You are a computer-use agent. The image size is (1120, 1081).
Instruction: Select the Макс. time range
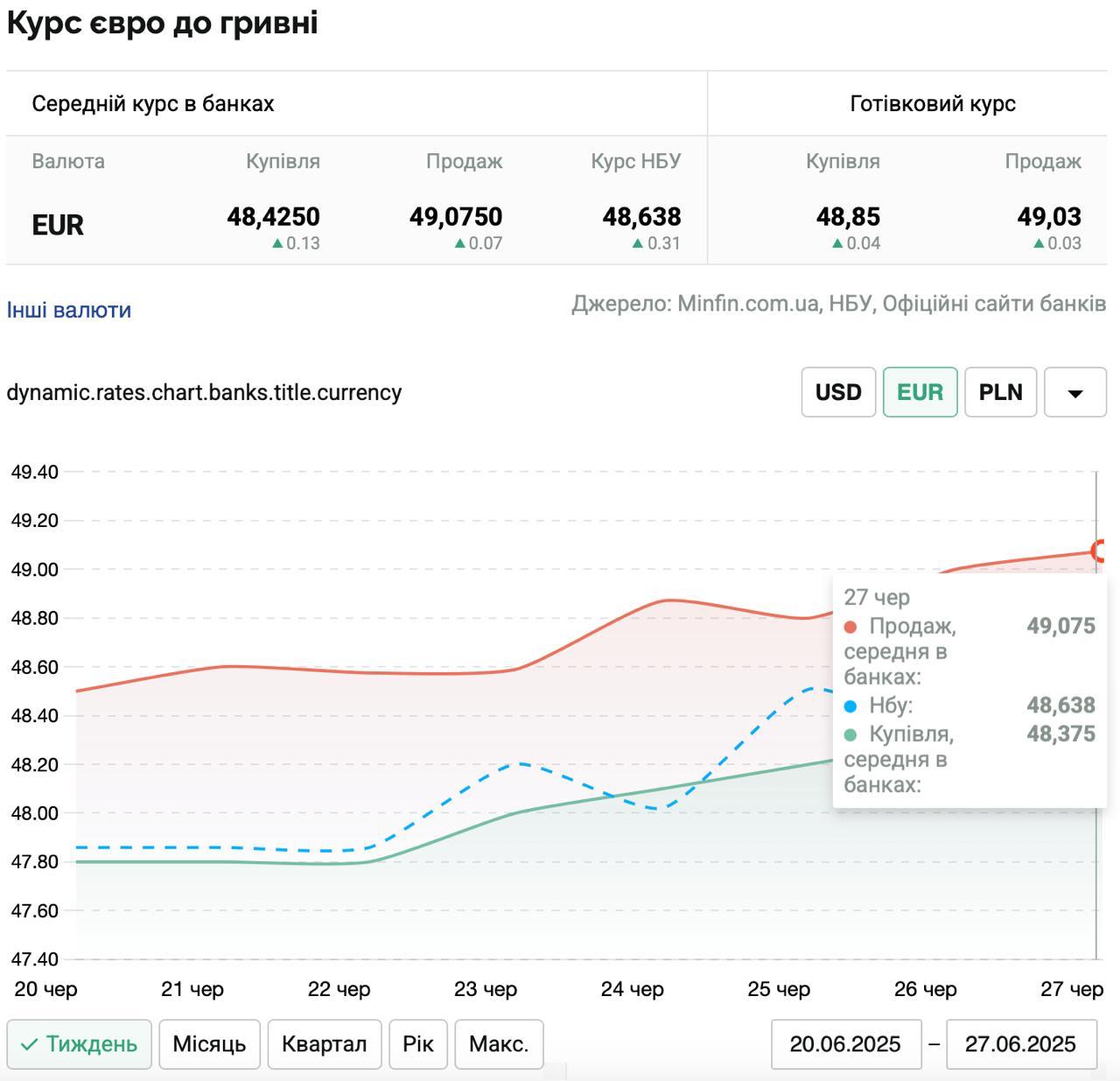point(499,1044)
